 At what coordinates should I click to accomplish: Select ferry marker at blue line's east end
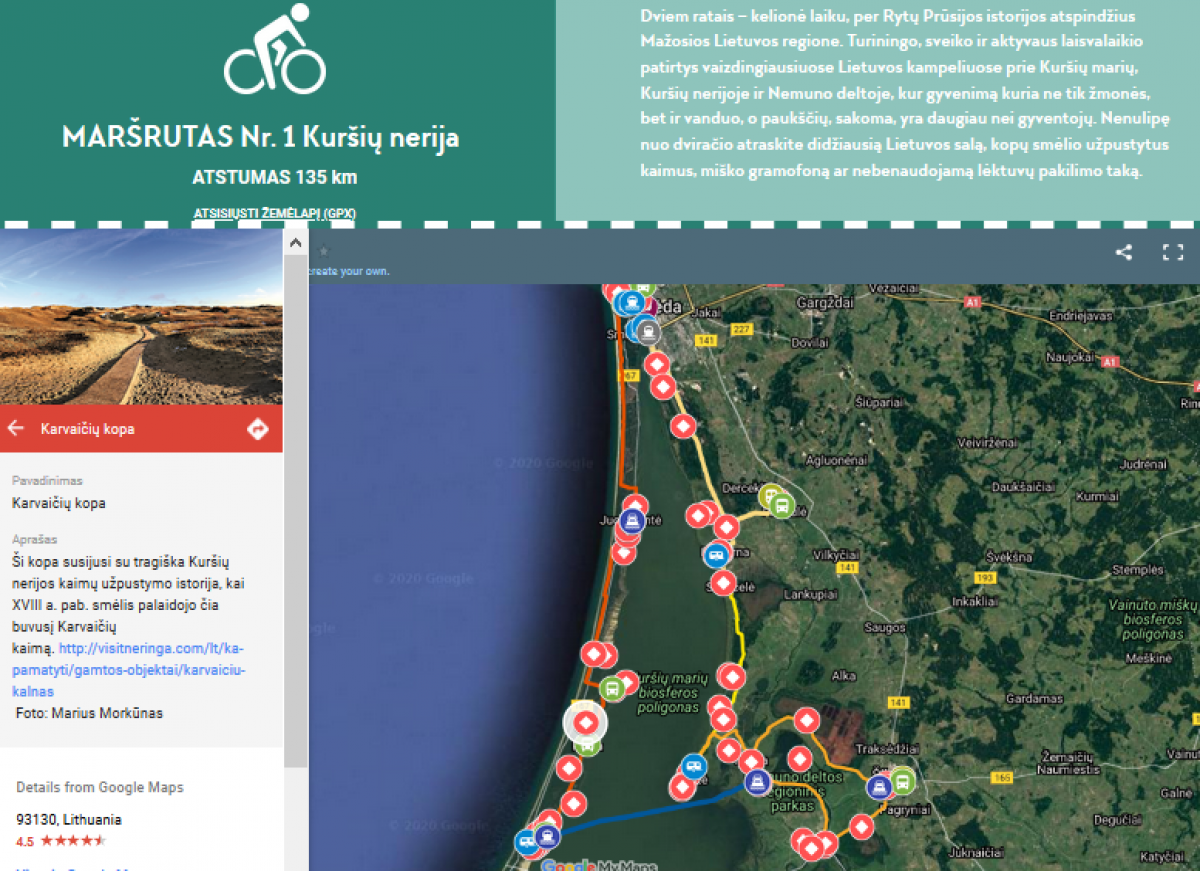tap(757, 782)
